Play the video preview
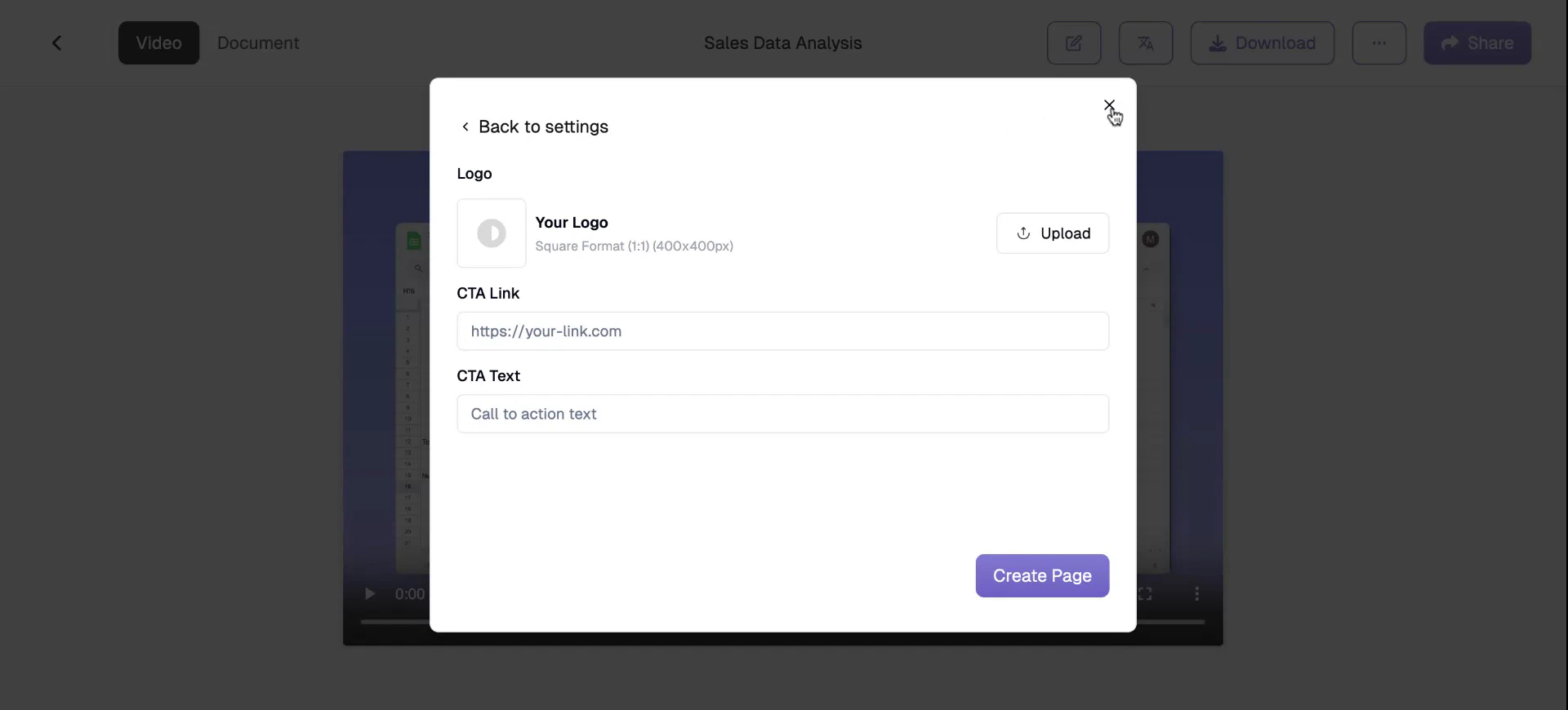 tap(370, 593)
